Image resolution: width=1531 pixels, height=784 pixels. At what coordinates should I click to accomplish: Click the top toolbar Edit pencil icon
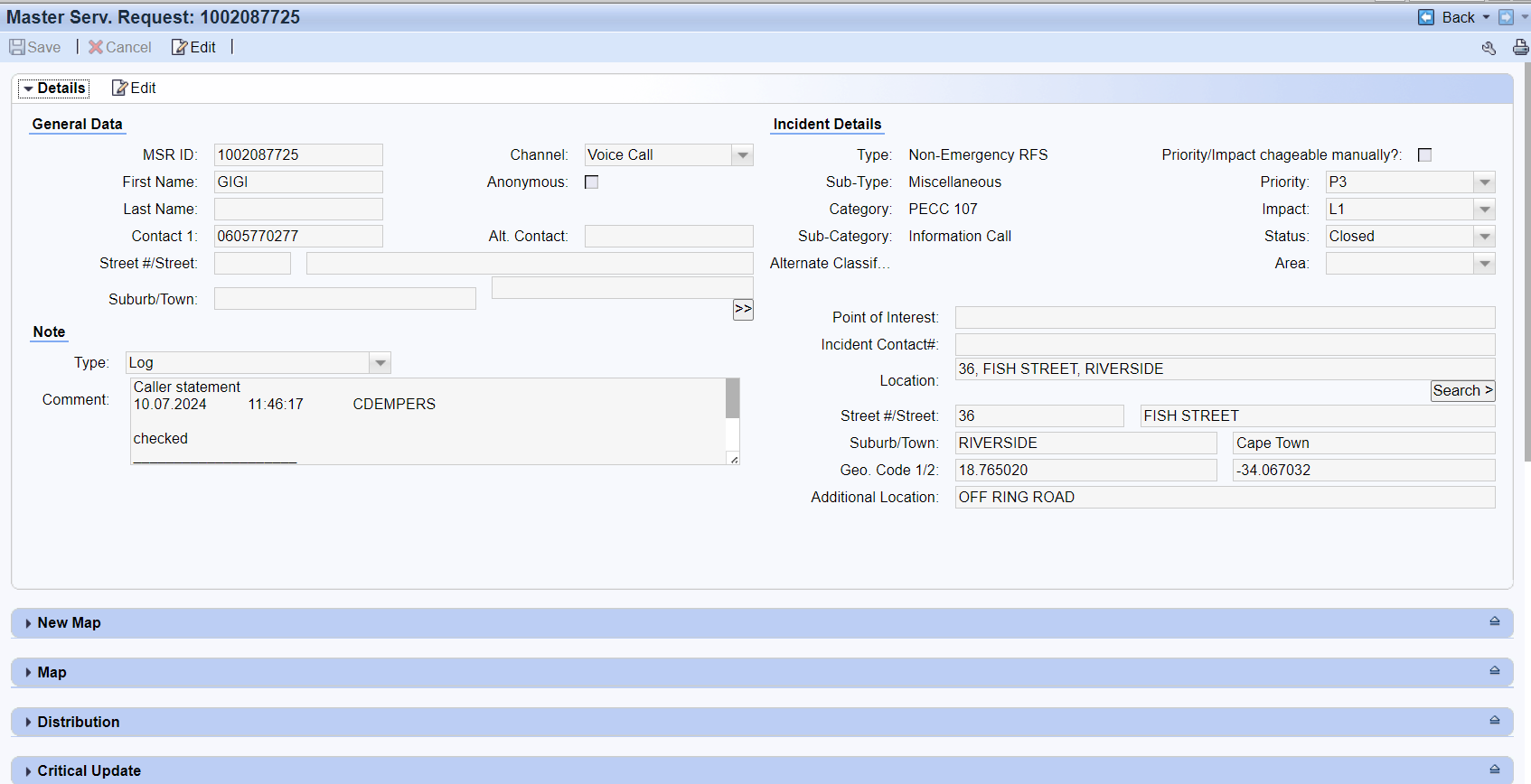[x=179, y=47]
